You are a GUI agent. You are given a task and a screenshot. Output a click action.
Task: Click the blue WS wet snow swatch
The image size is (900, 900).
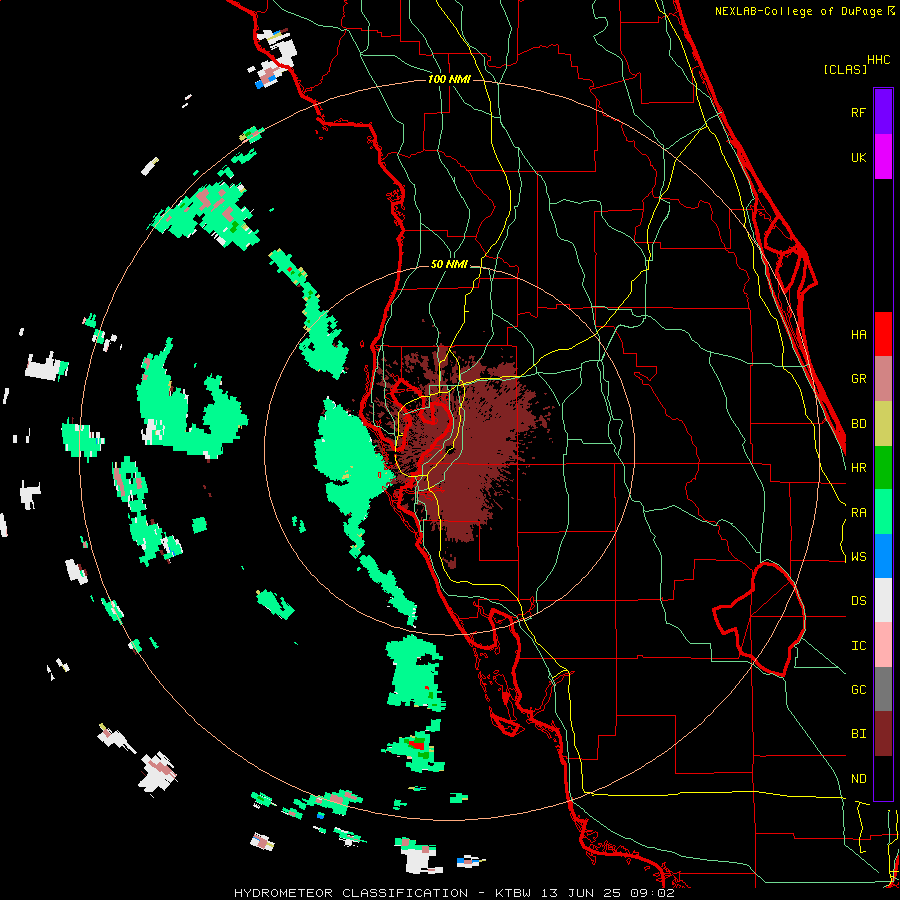click(883, 556)
